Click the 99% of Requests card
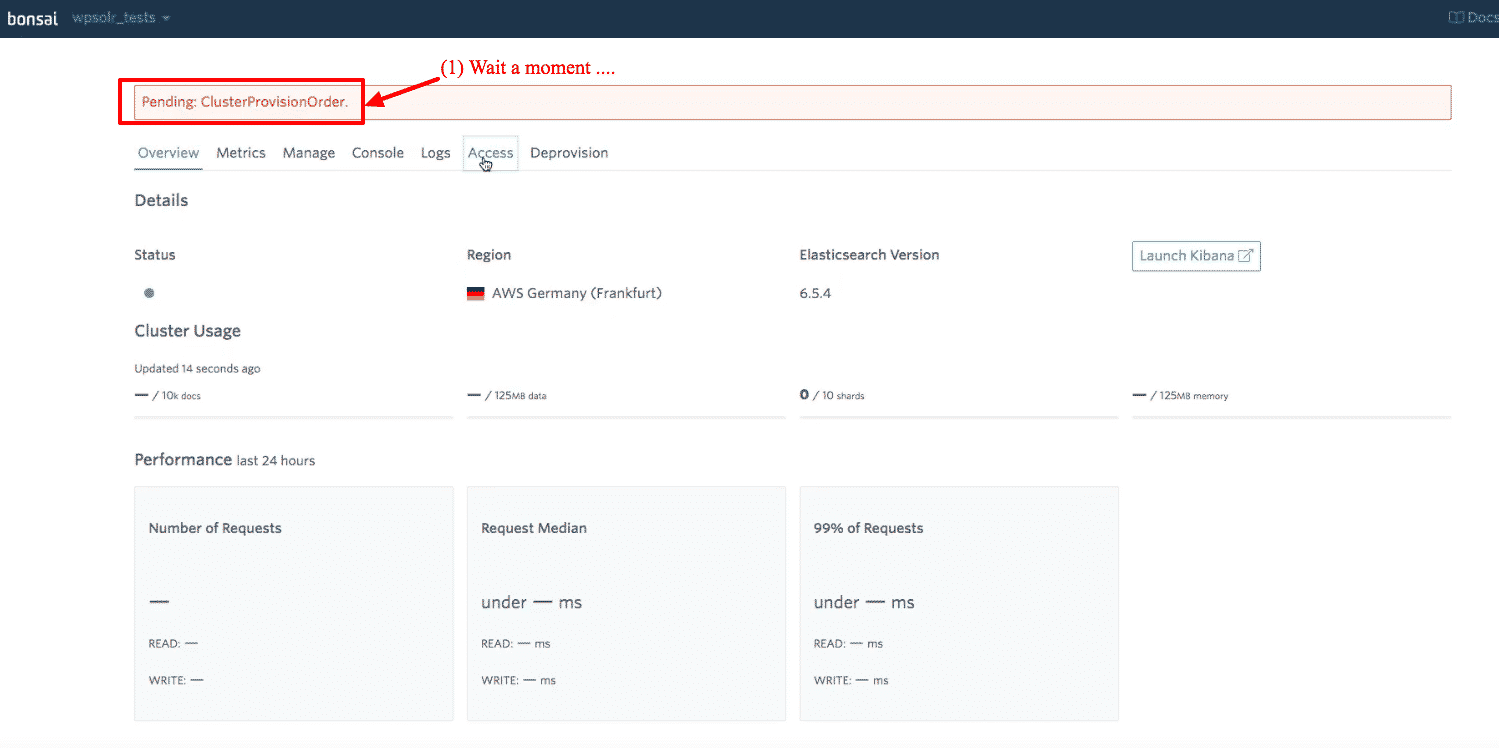 [959, 604]
